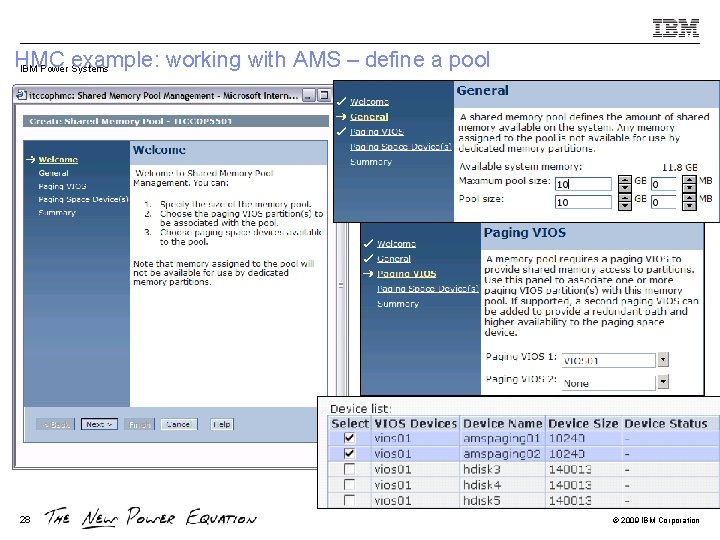This screenshot has height=540, width=720.
Task: Click the amspaging02 device name cell
Action: [x=501, y=454]
